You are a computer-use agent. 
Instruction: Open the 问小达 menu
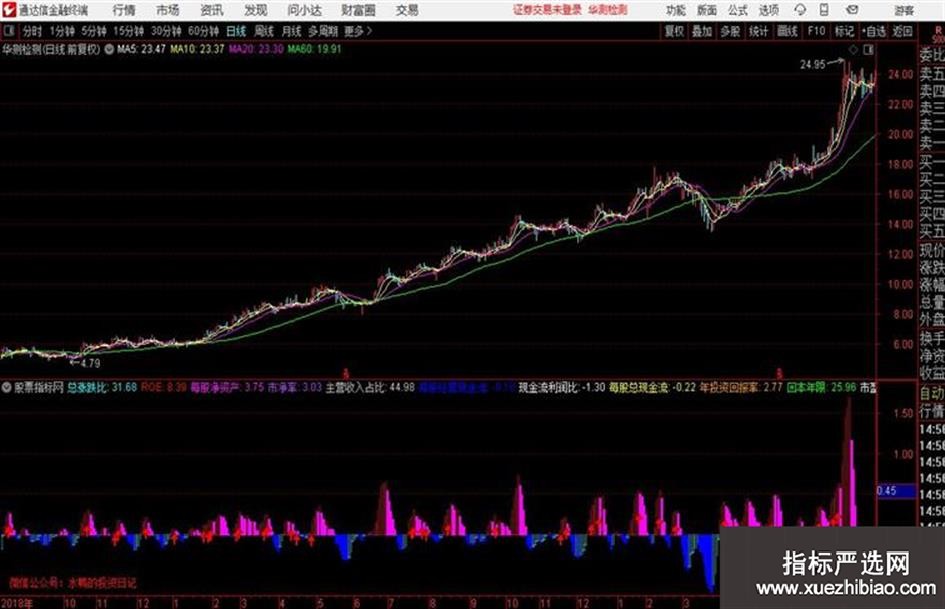click(304, 10)
